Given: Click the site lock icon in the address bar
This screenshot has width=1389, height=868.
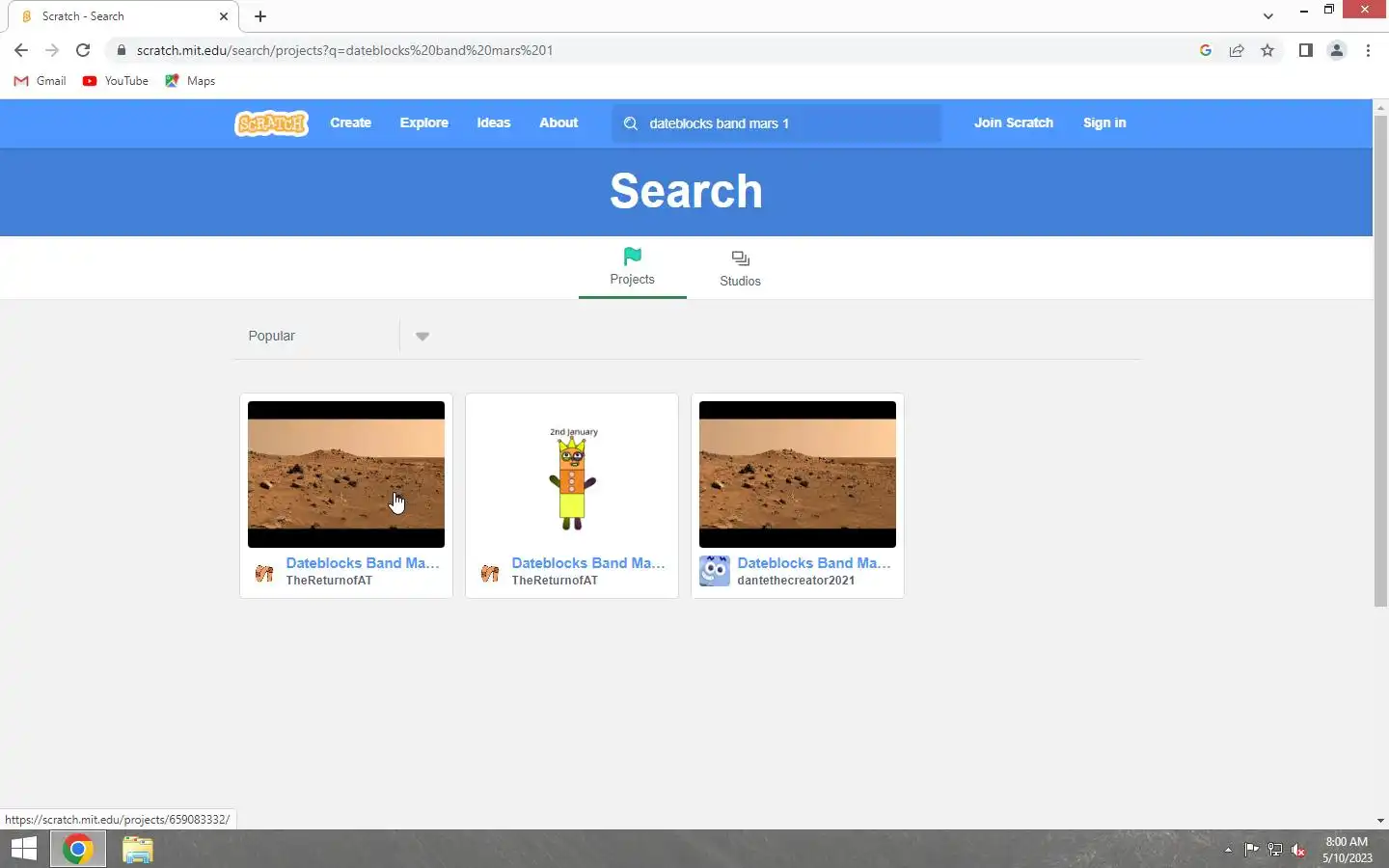Looking at the screenshot, I should (x=121, y=50).
